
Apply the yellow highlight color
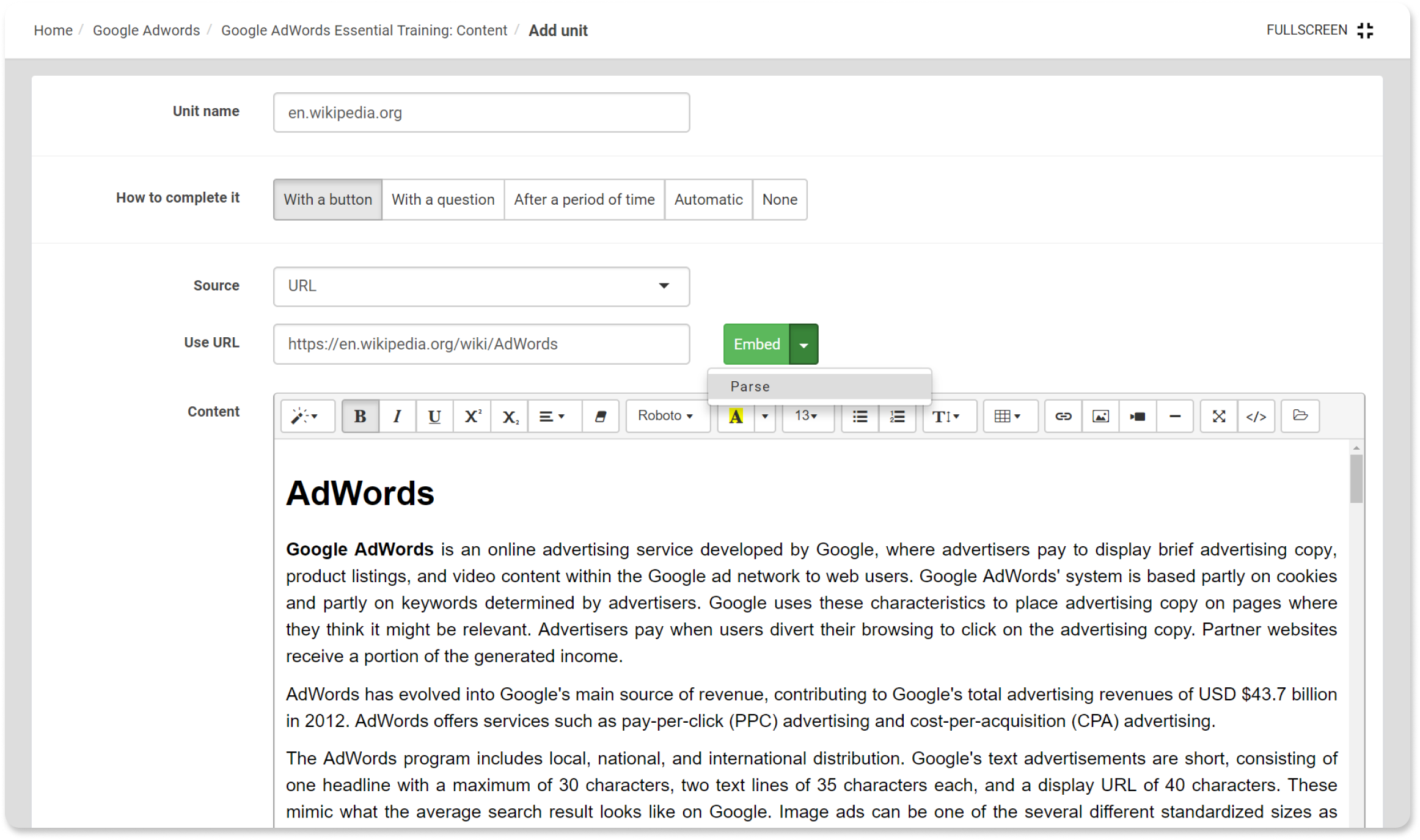pyautogui.click(x=736, y=416)
